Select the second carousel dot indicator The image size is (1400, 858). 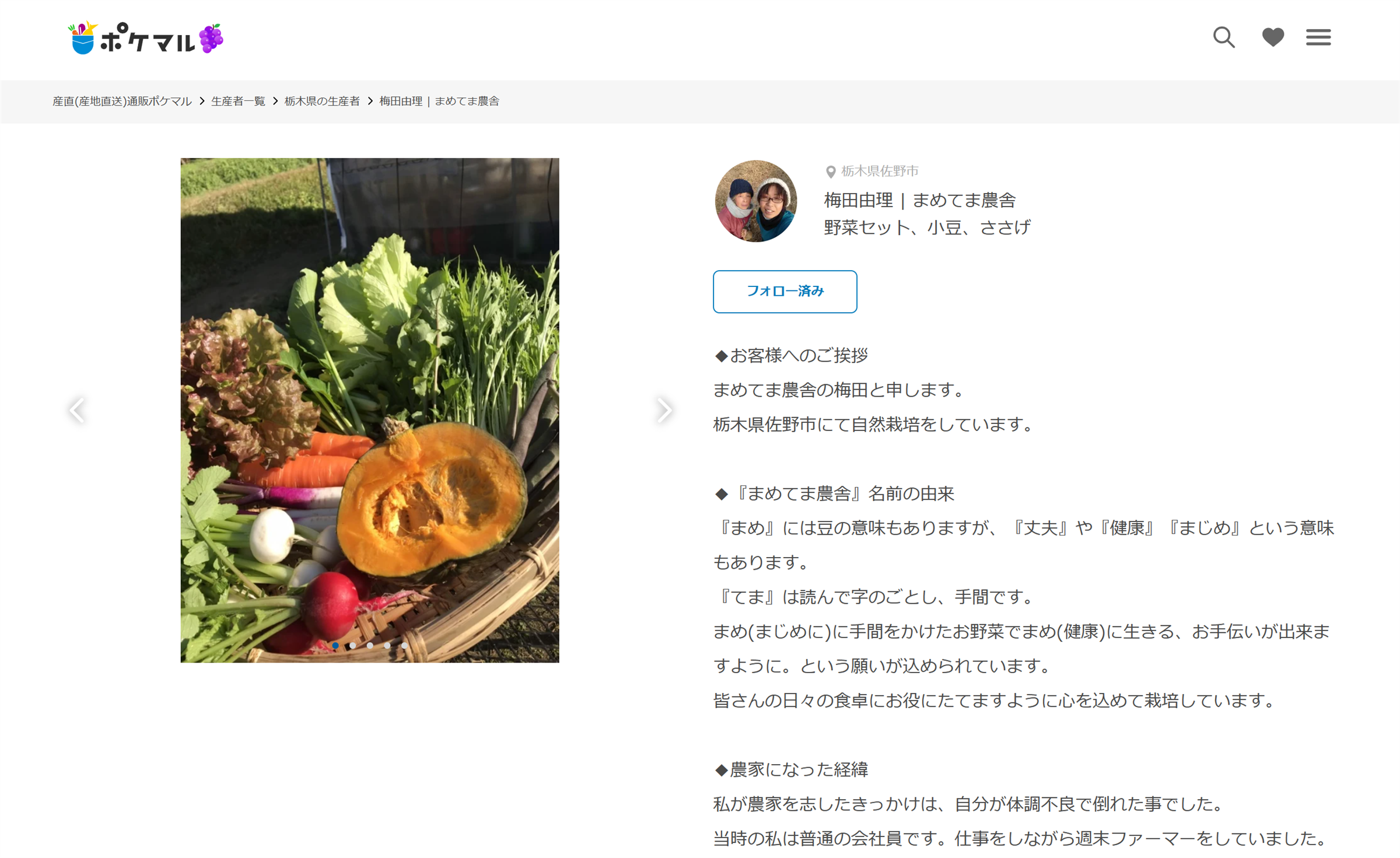point(352,645)
